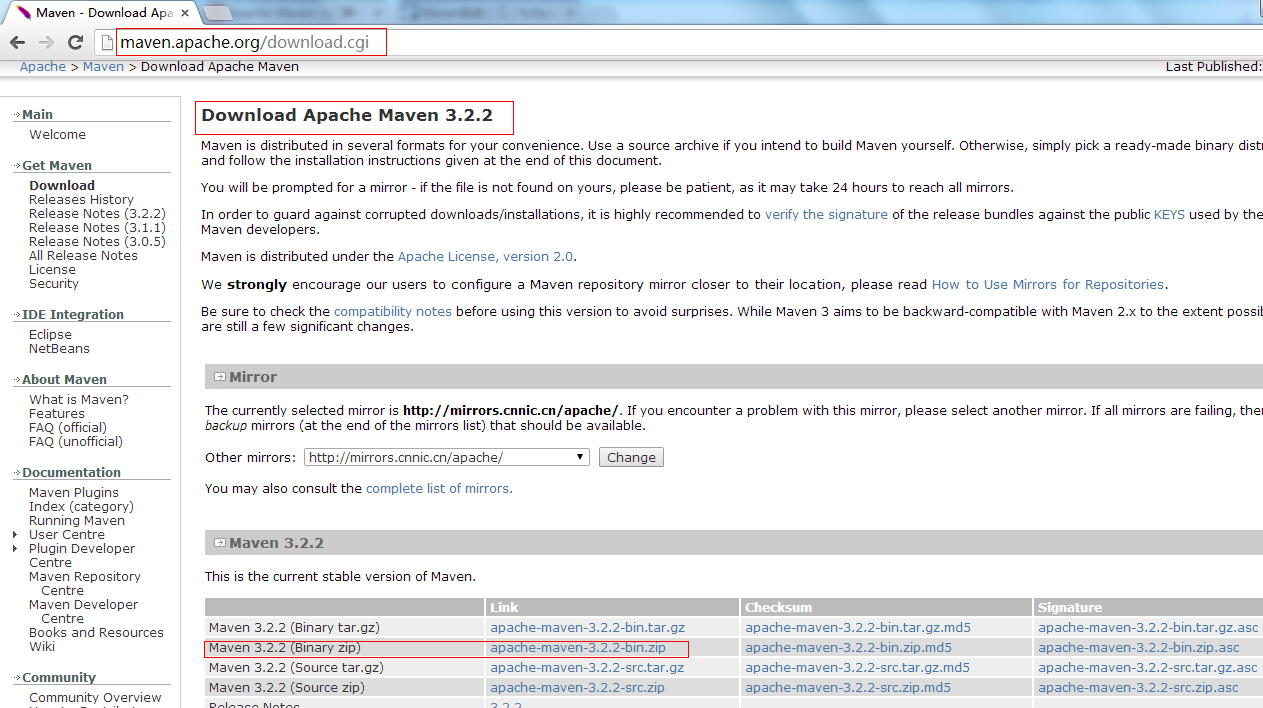Image resolution: width=1263 pixels, height=708 pixels.
Task: Click the page icon in the address bar
Action: click(107, 42)
